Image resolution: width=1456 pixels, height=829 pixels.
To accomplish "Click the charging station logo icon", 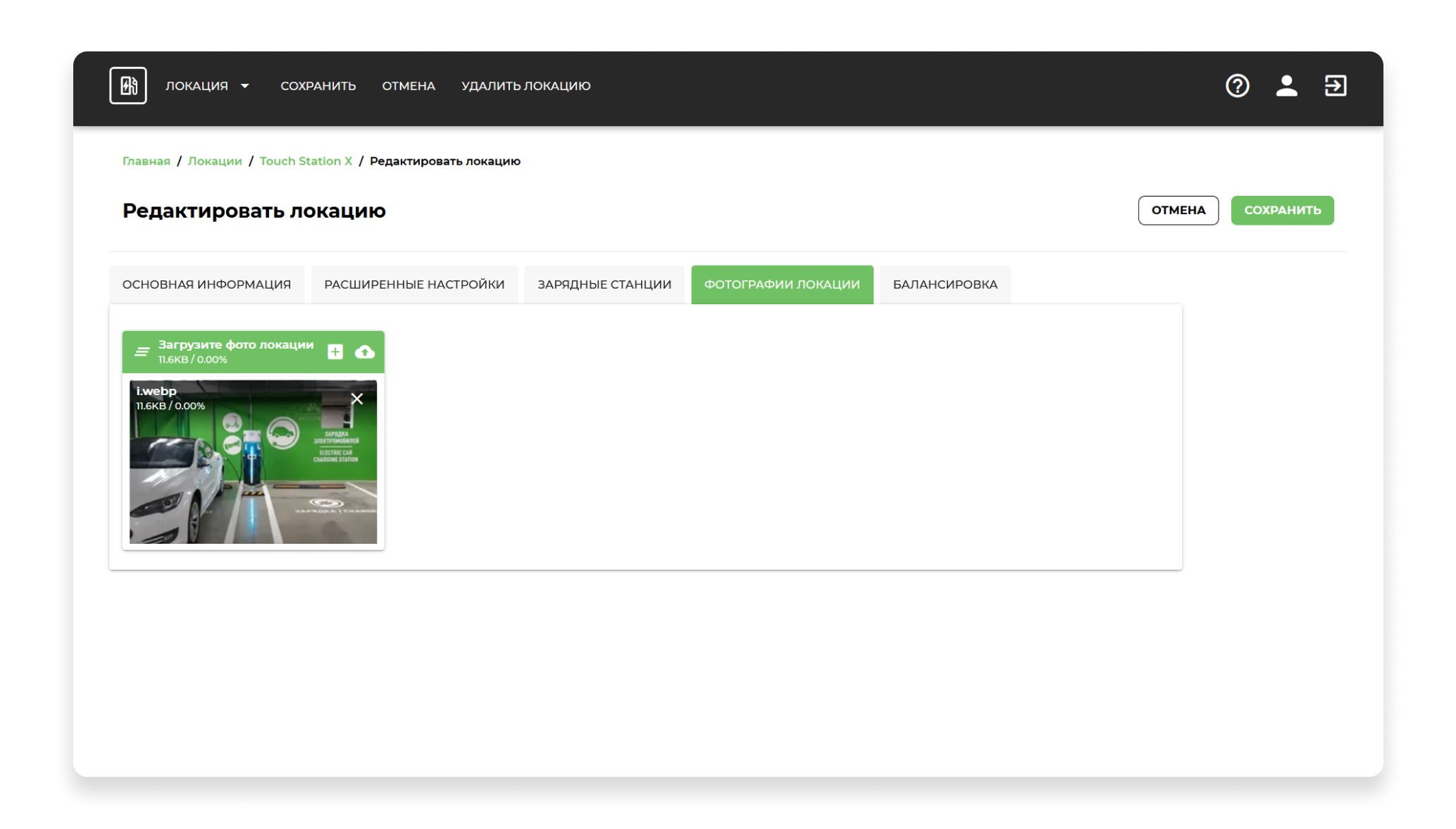I will 127,86.
